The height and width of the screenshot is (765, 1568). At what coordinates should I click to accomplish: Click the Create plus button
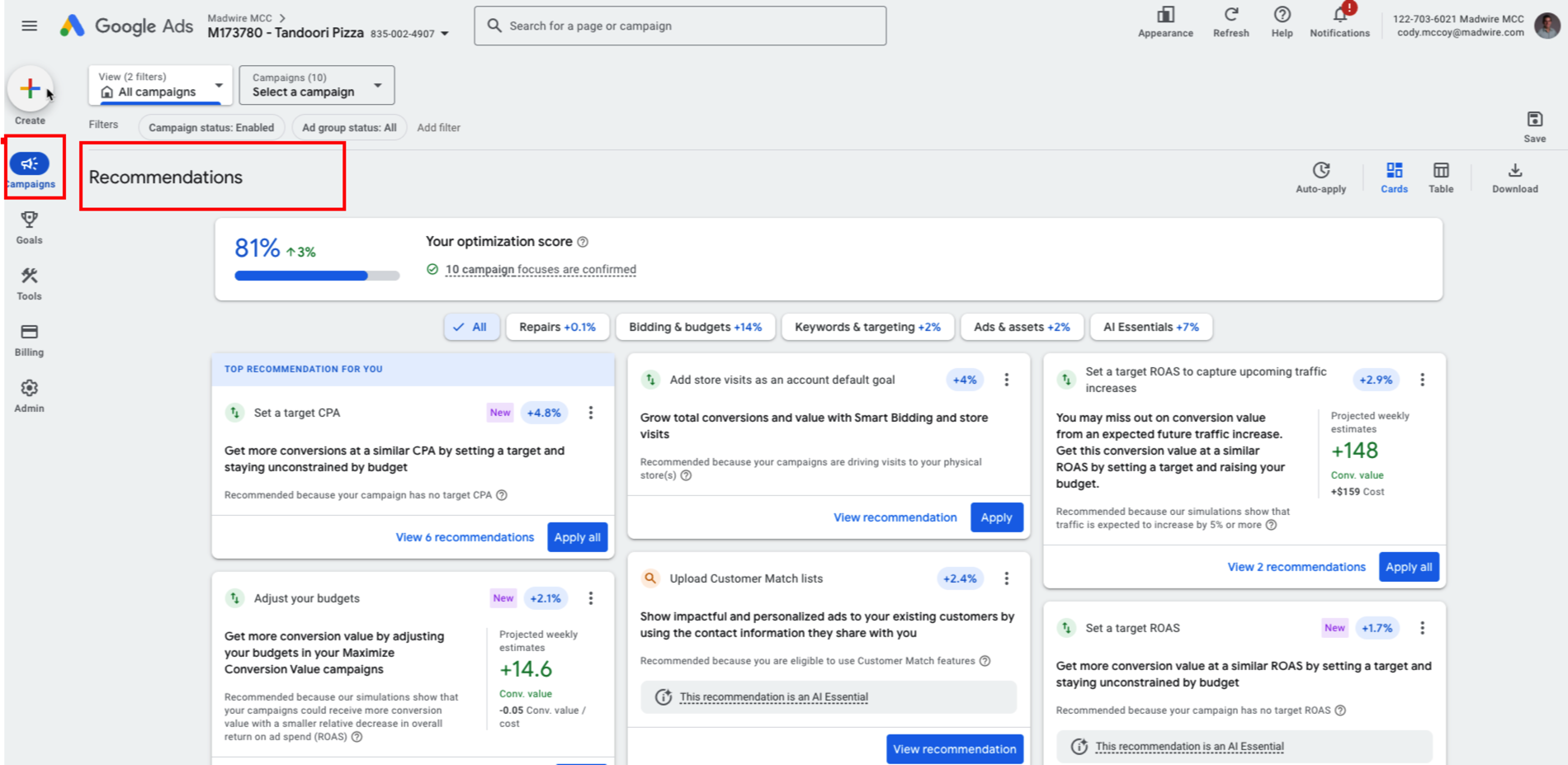pyautogui.click(x=30, y=88)
